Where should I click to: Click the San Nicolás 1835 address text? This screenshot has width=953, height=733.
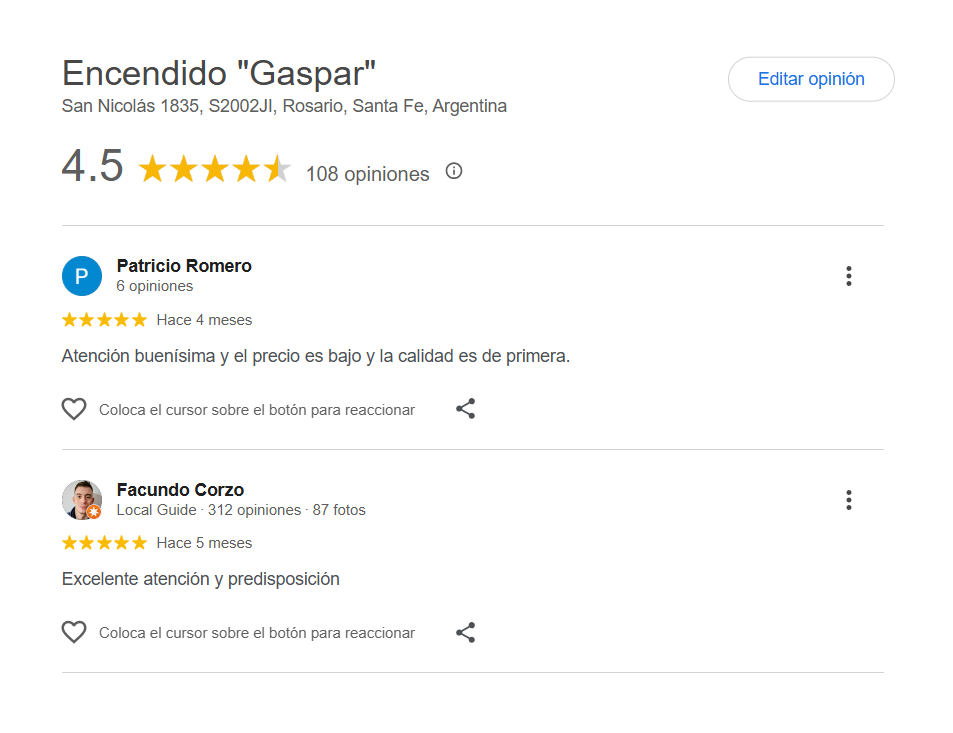(284, 106)
